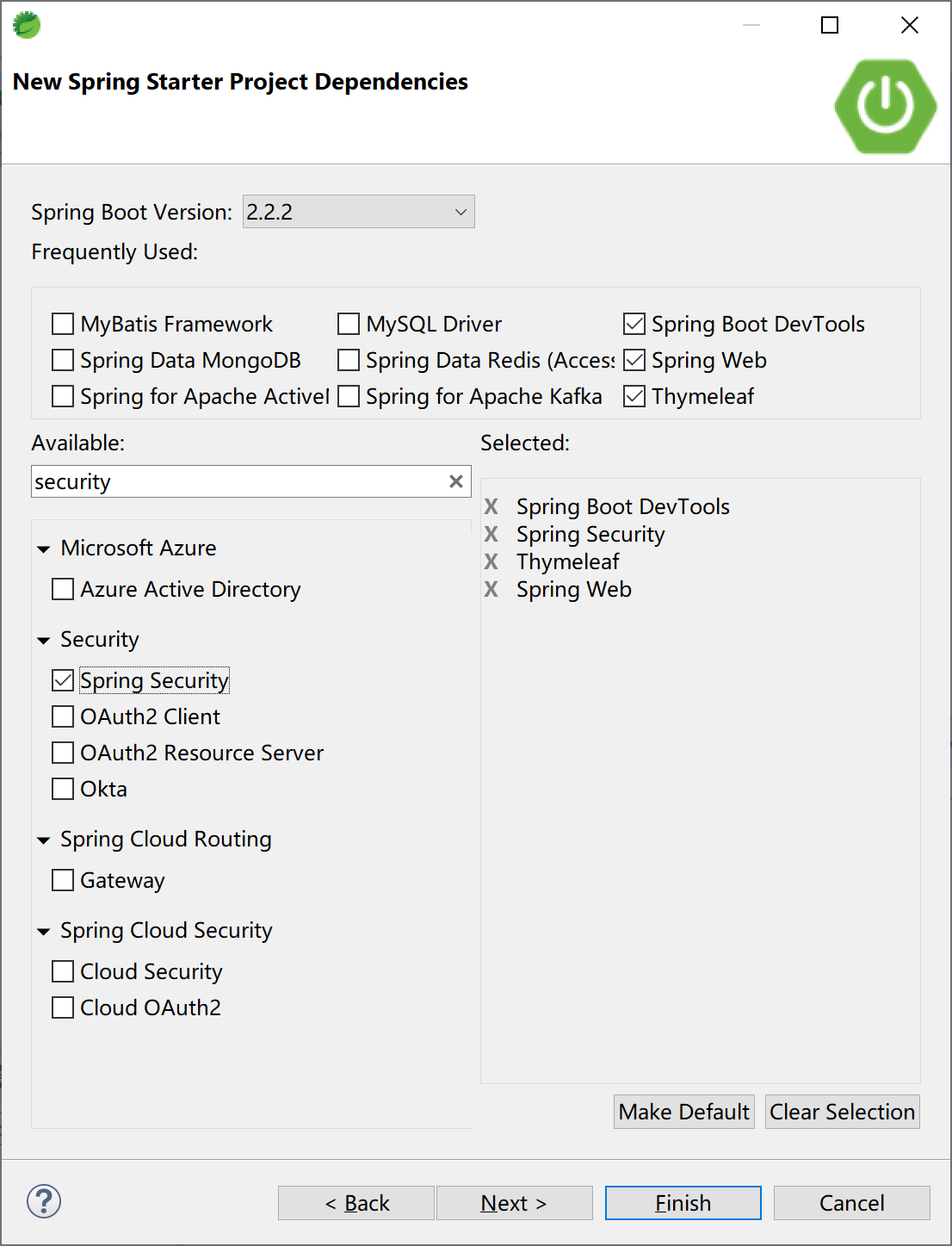The image size is (952, 1246).
Task: Collapse the Security category
Action: click(x=44, y=640)
